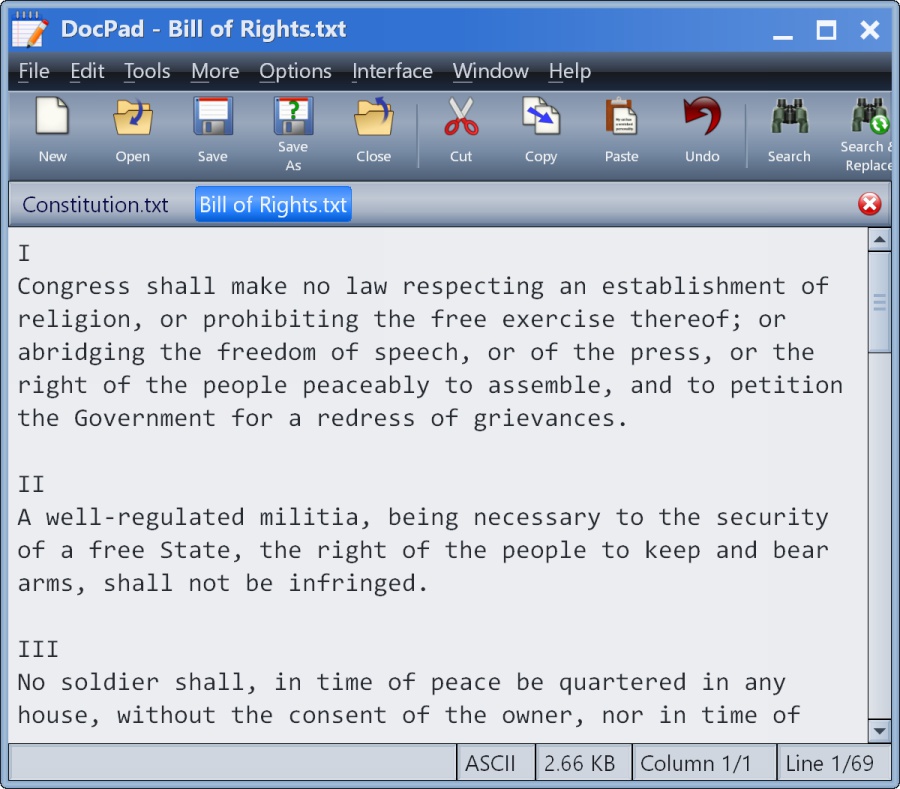Click the Save floppy disk icon
The width and height of the screenshot is (900, 789).
213,116
